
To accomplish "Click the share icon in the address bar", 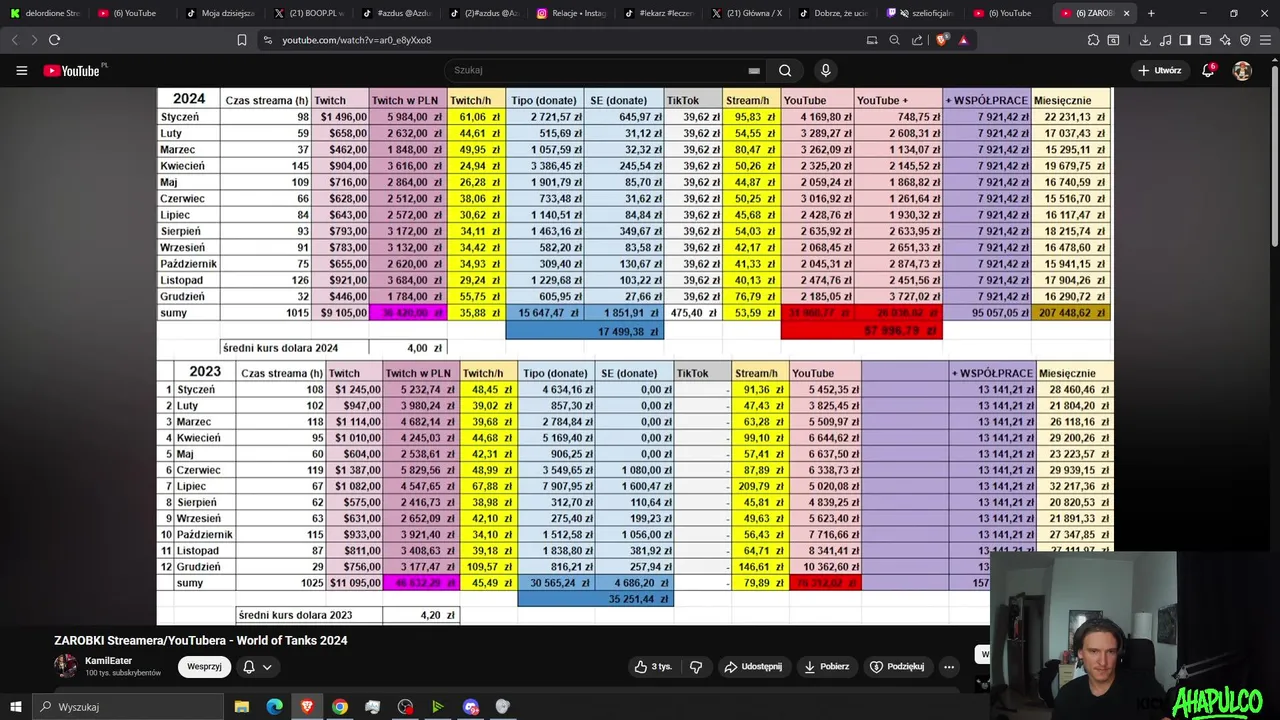I will pyautogui.click(x=917, y=40).
